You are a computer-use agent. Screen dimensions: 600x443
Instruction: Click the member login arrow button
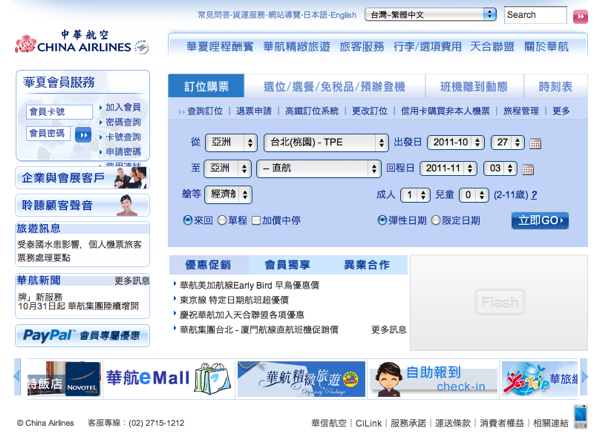pyautogui.click(x=83, y=135)
